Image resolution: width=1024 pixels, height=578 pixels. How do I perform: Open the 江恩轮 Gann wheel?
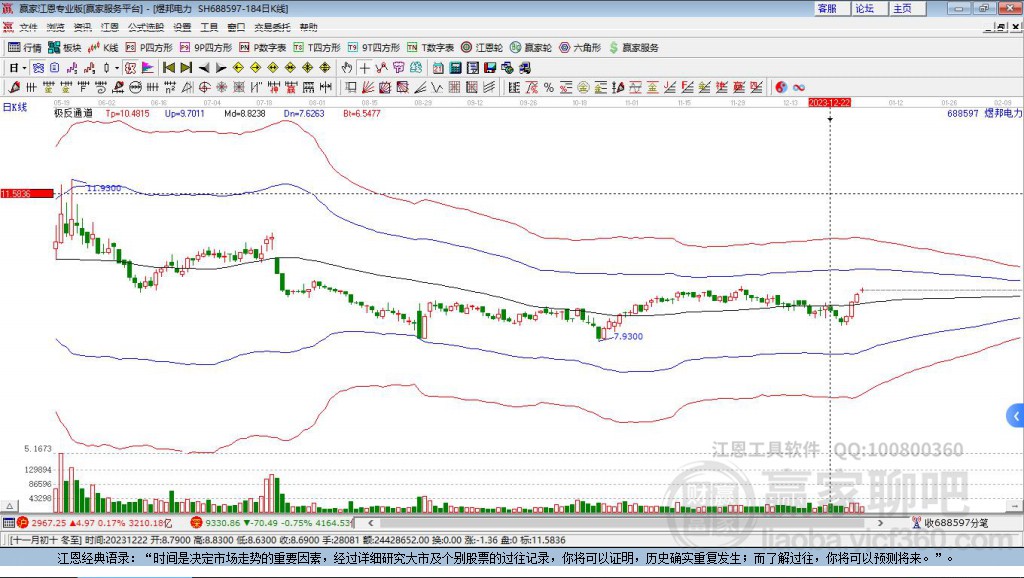point(482,48)
